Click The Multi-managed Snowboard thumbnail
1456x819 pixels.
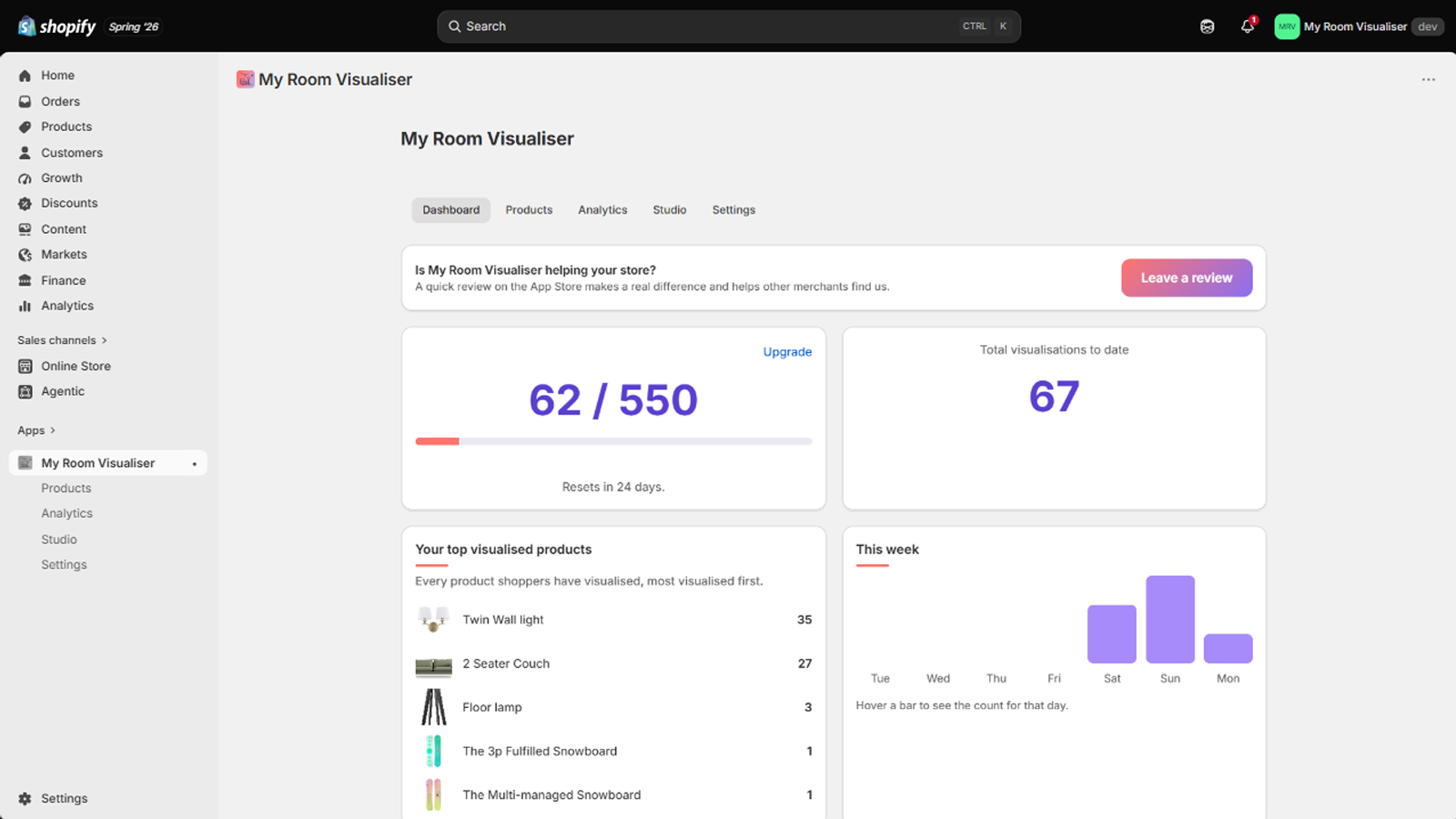(x=433, y=794)
